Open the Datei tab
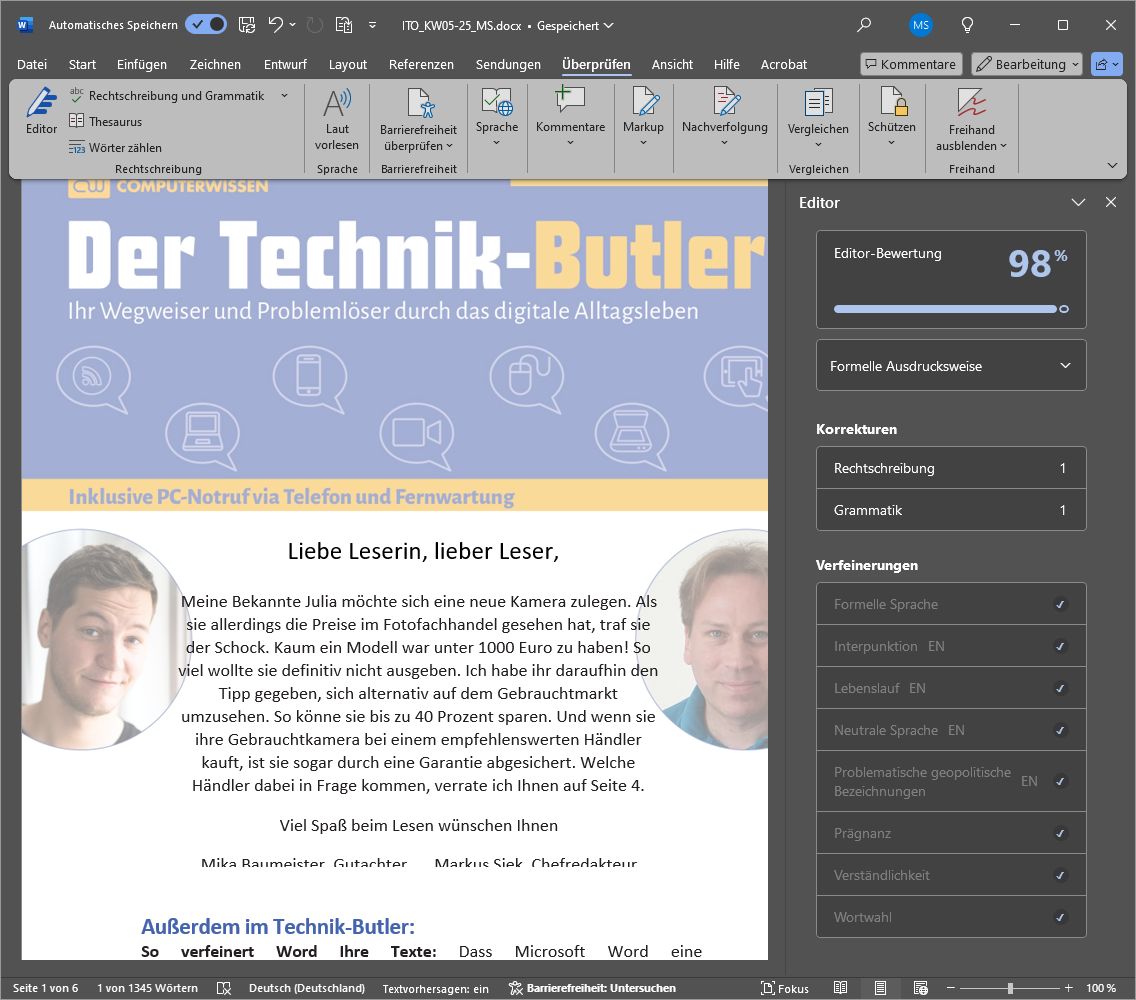The height and width of the screenshot is (1000, 1136). pyautogui.click(x=32, y=64)
